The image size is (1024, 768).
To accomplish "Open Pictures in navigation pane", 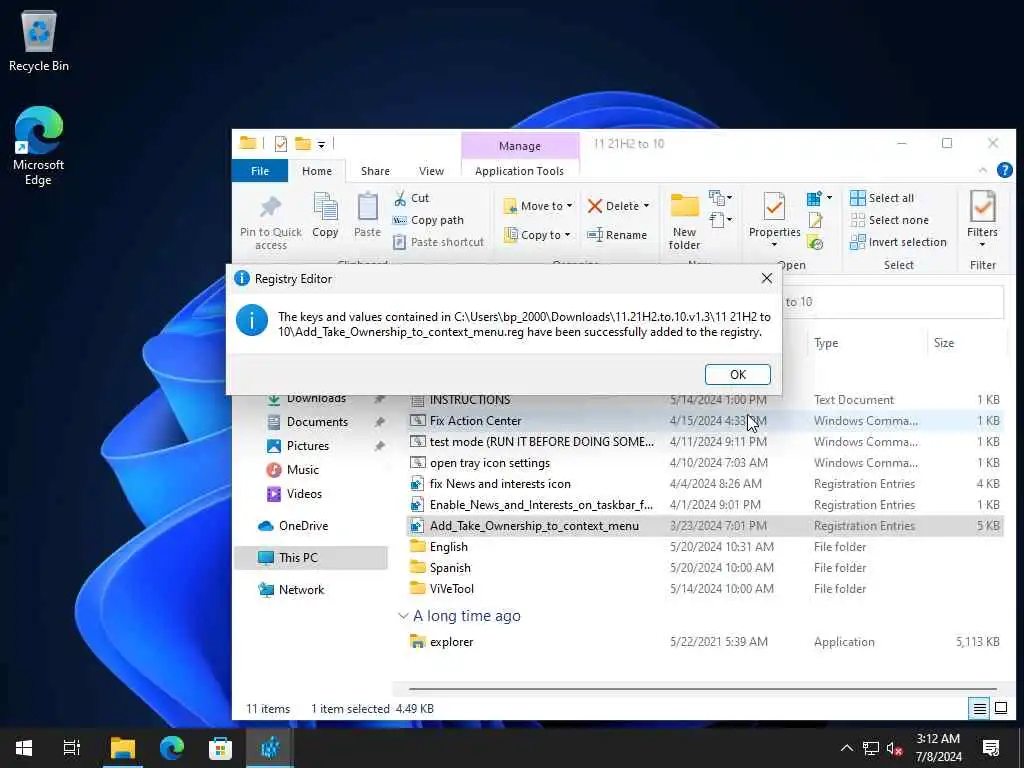I will pyautogui.click(x=307, y=445).
